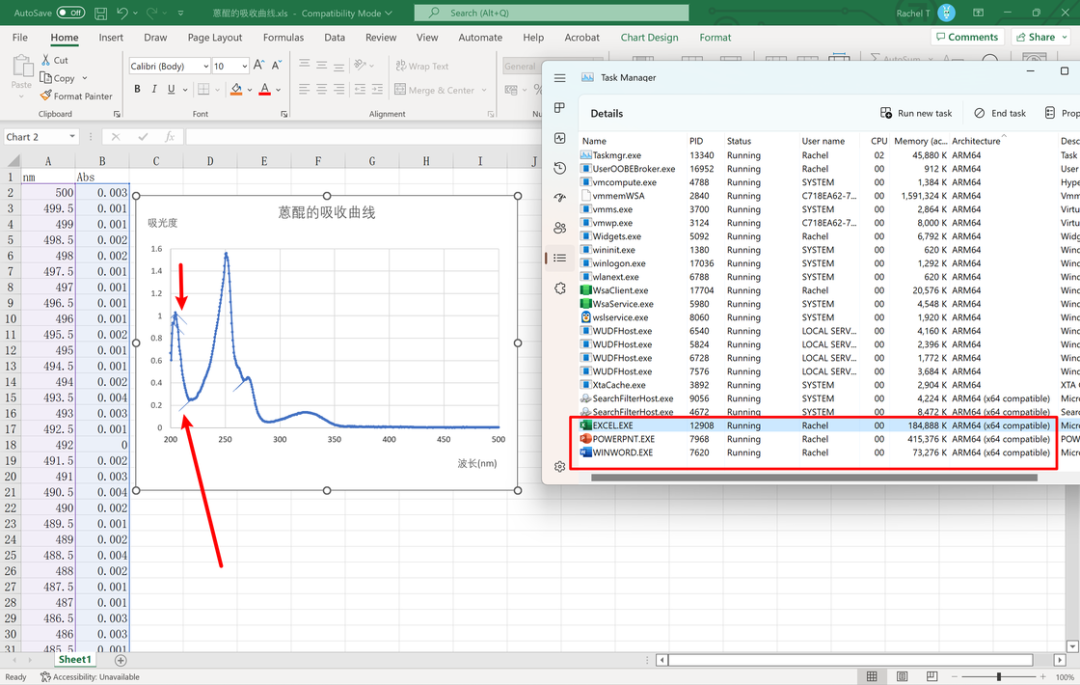Click the Increase Font Size icon

click(x=259, y=66)
